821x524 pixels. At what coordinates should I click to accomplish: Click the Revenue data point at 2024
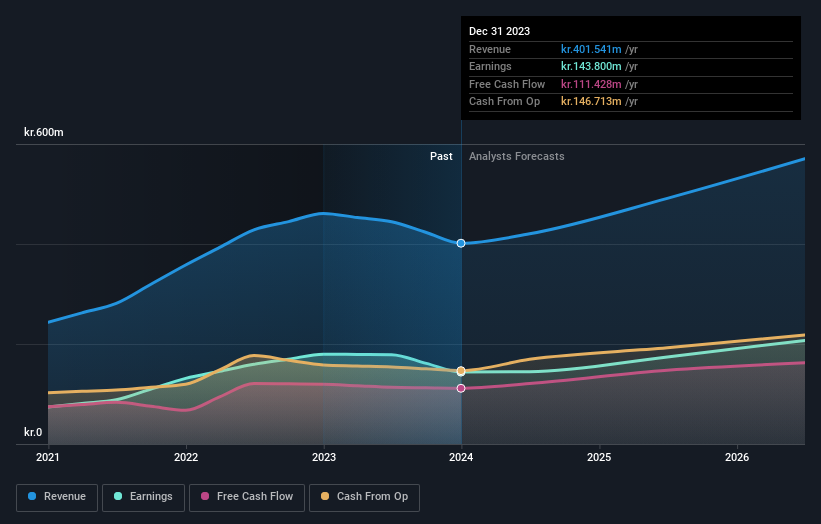pyautogui.click(x=461, y=243)
